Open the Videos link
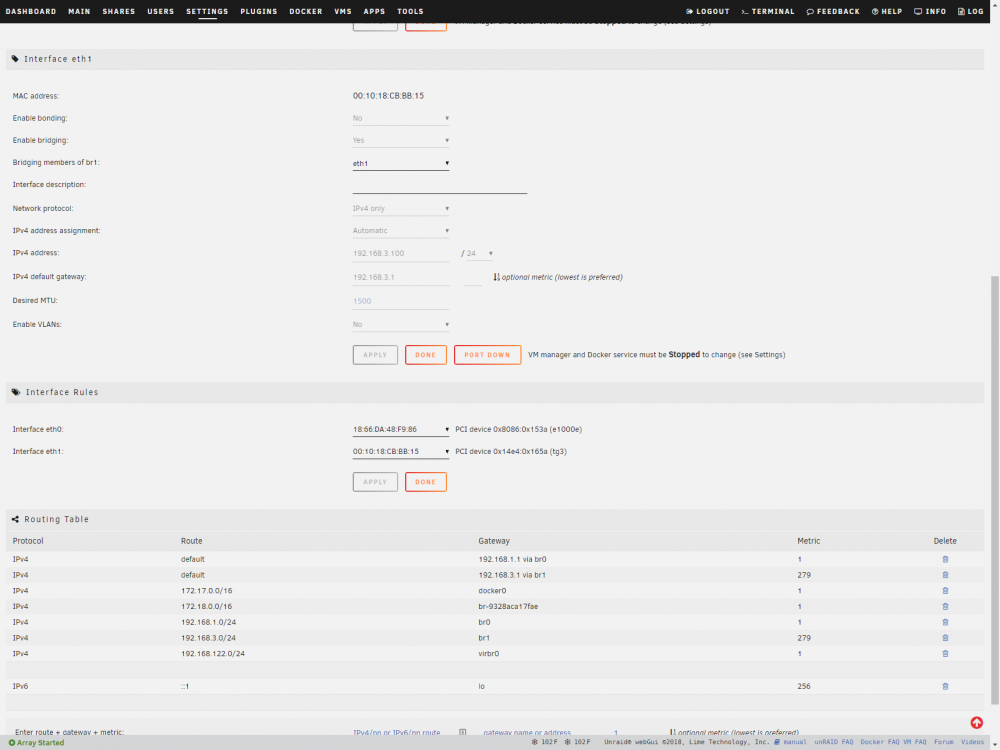Image resolution: width=1000 pixels, height=750 pixels. [x=973, y=742]
